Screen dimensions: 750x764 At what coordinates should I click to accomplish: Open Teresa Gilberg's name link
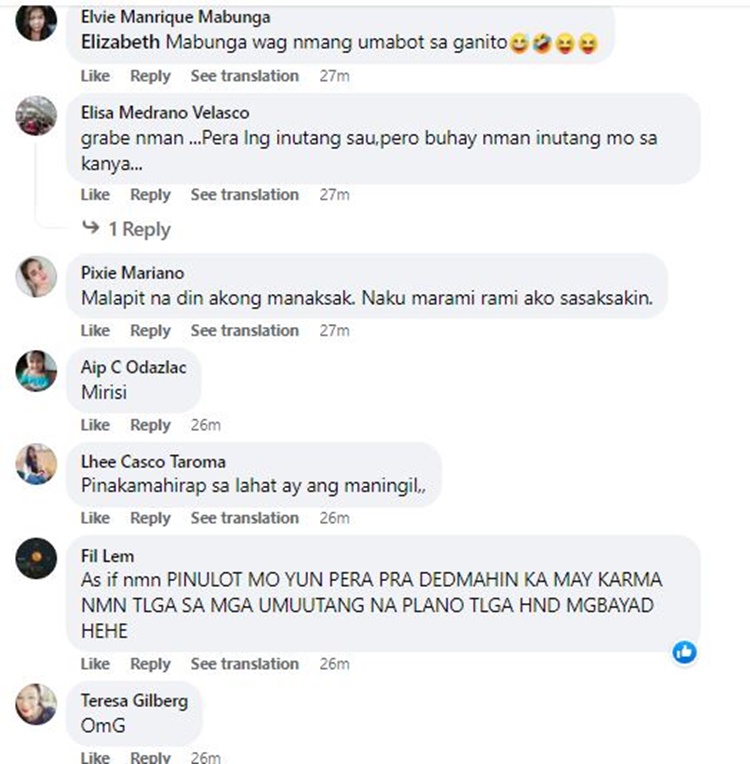135,701
